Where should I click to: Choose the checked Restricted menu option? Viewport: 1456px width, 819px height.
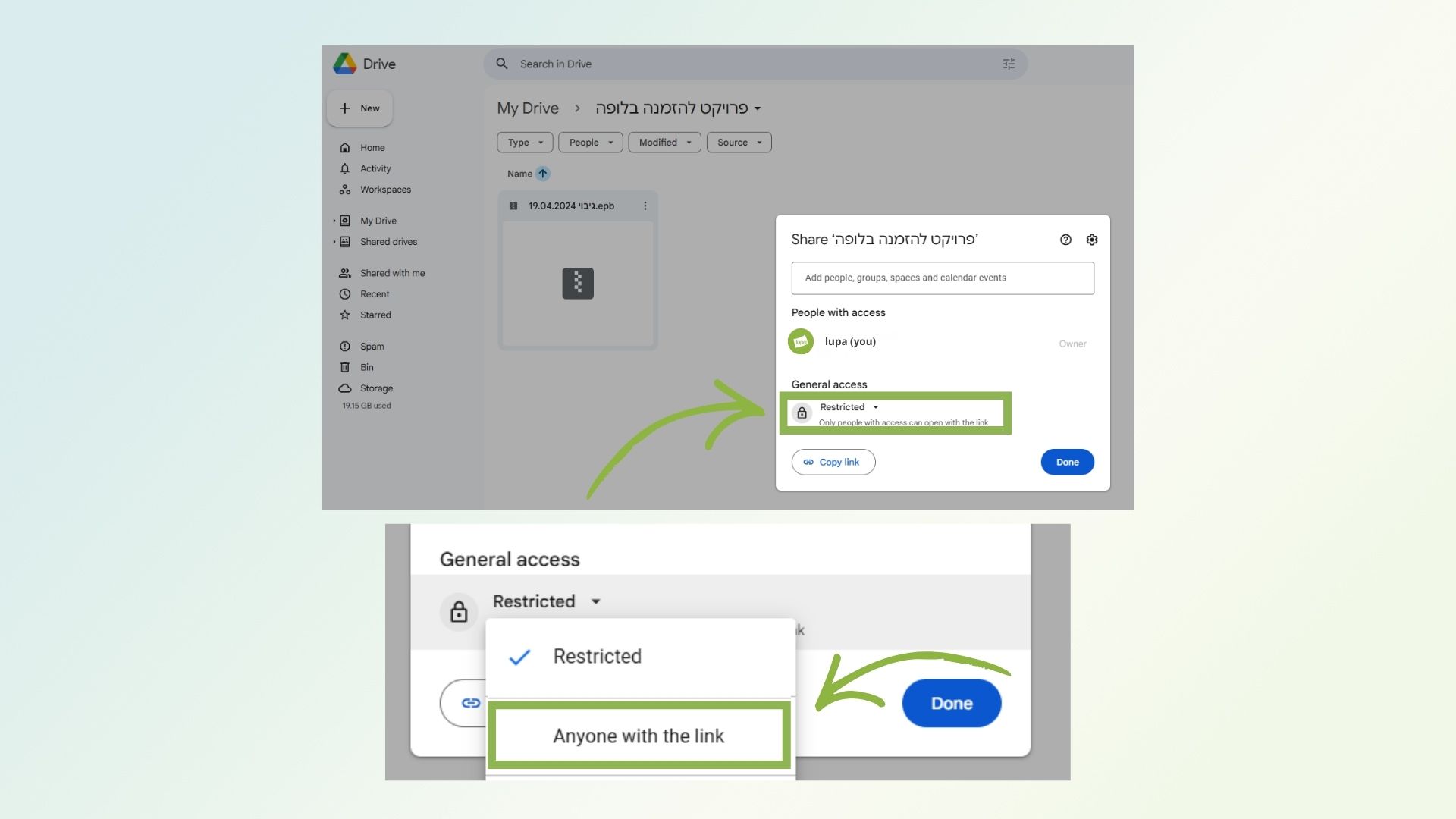pos(597,657)
